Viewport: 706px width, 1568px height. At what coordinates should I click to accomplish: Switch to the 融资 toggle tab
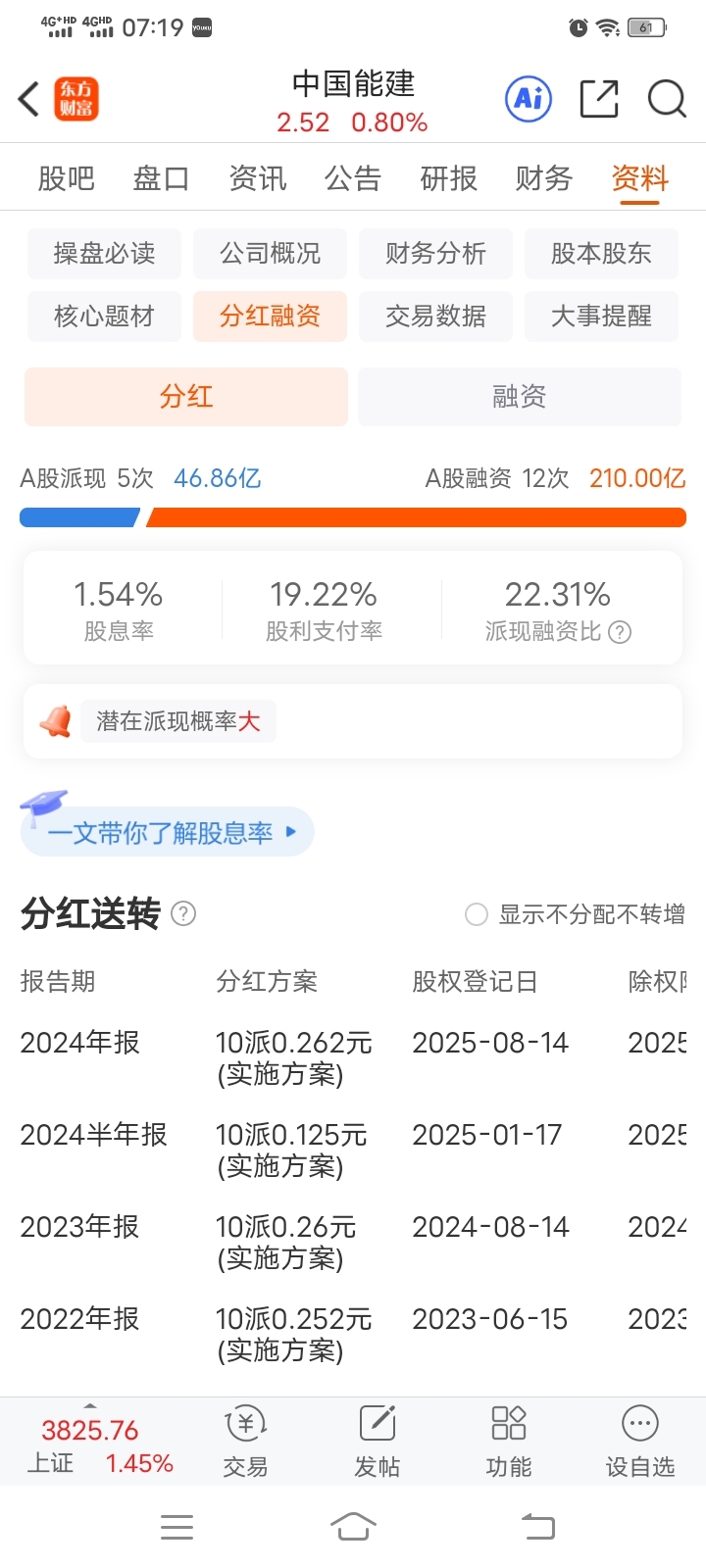520,397
